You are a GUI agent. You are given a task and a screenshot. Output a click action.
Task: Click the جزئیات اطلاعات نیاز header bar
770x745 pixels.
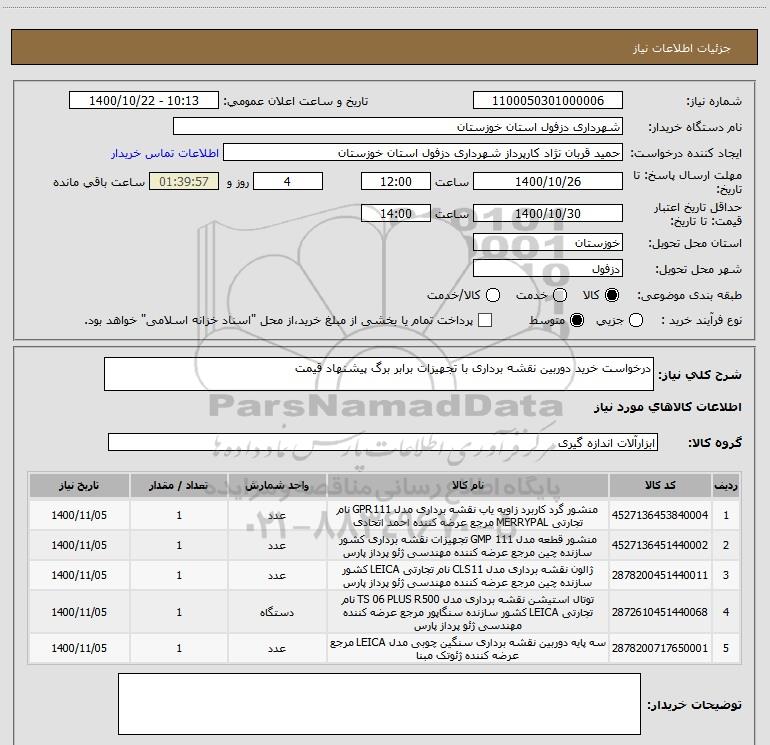coord(384,47)
